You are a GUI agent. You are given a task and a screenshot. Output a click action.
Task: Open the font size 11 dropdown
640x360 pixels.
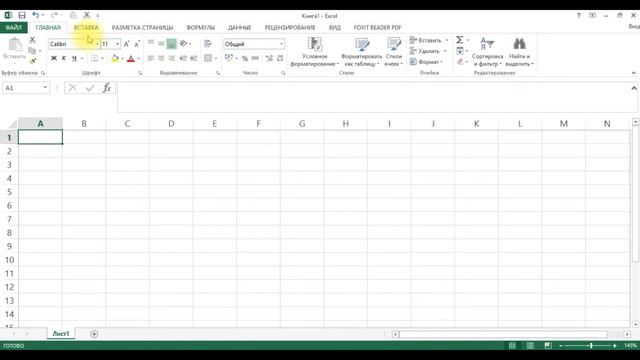point(118,44)
